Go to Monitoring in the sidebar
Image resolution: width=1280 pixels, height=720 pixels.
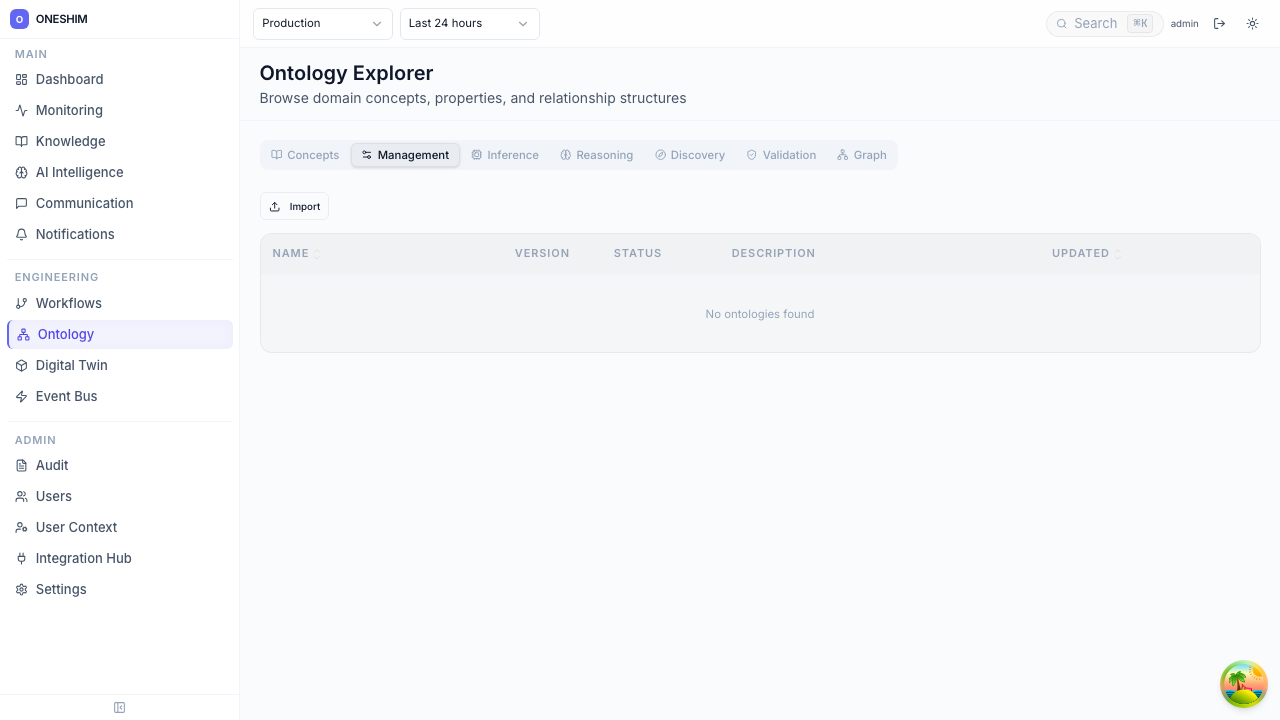click(x=69, y=110)
